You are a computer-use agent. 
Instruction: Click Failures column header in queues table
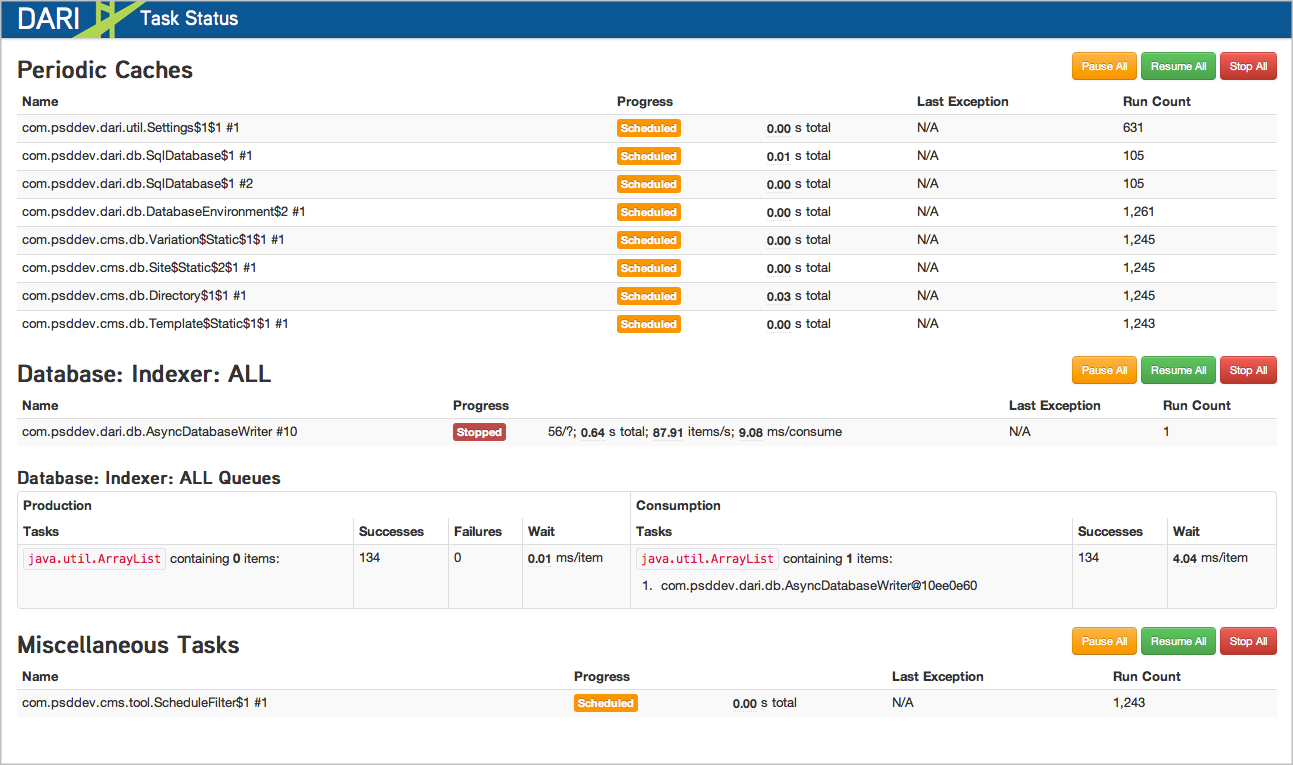(x=478, y=531)
